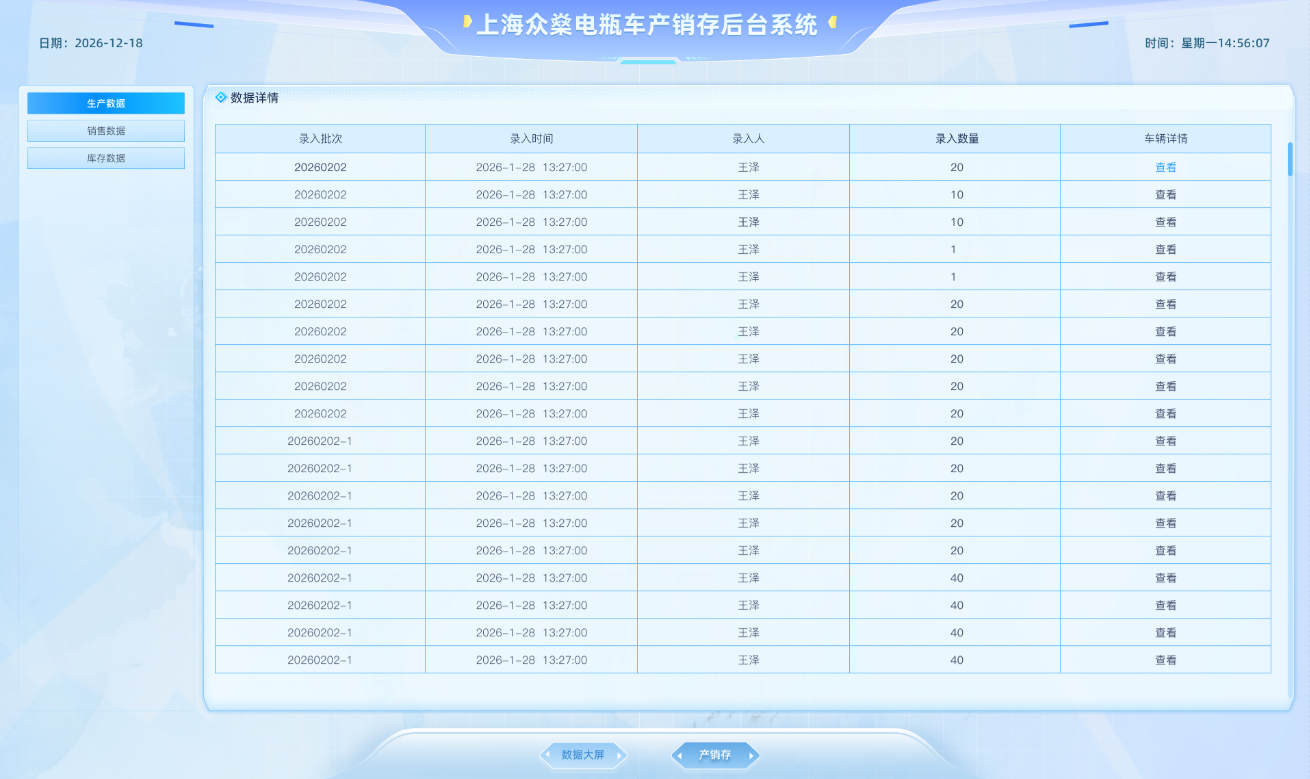Open the 数据大屏 view
This screenshot has width=1310, height=779.
[583, 755]
